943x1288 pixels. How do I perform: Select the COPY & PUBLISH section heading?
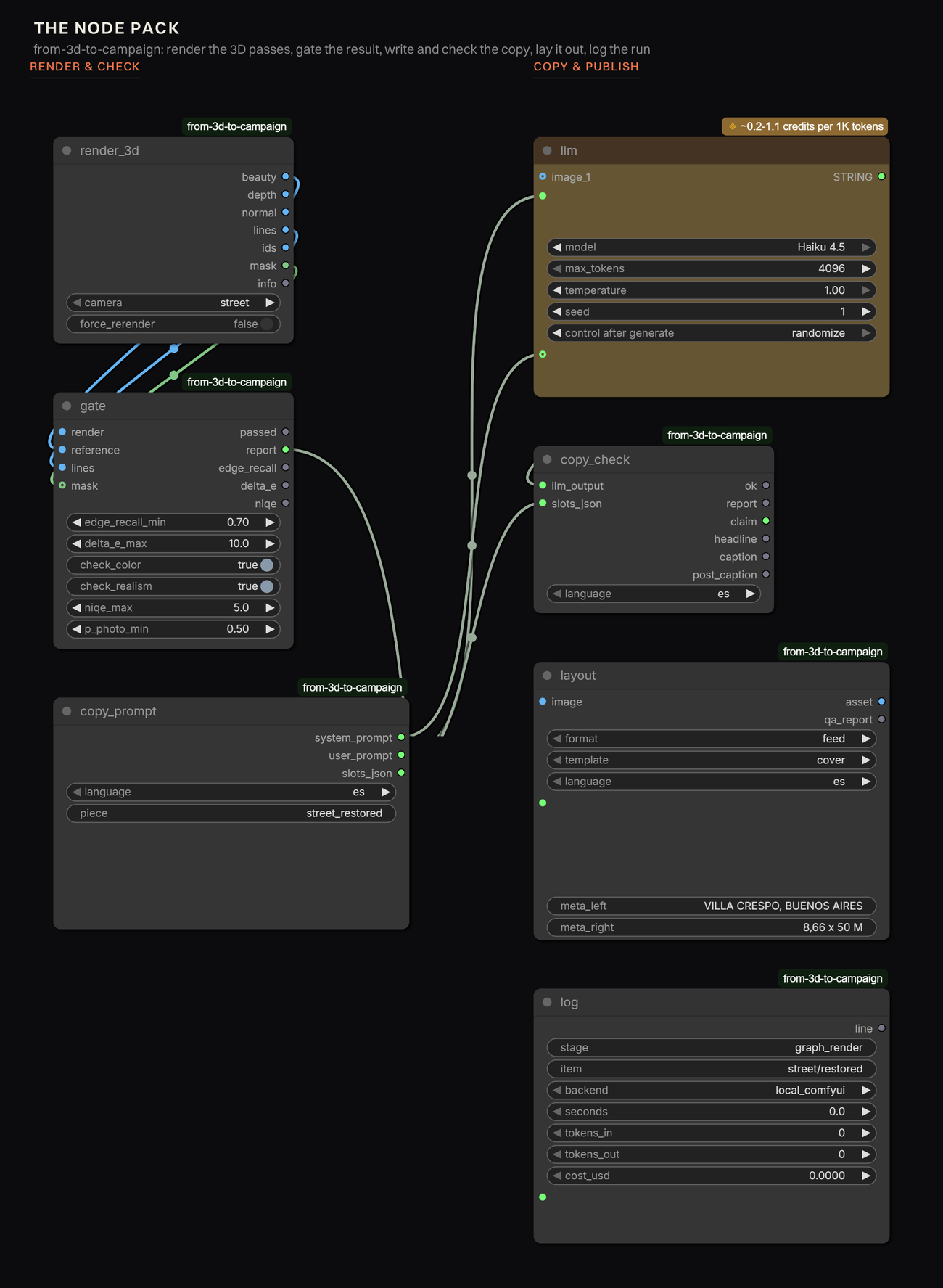586,67
